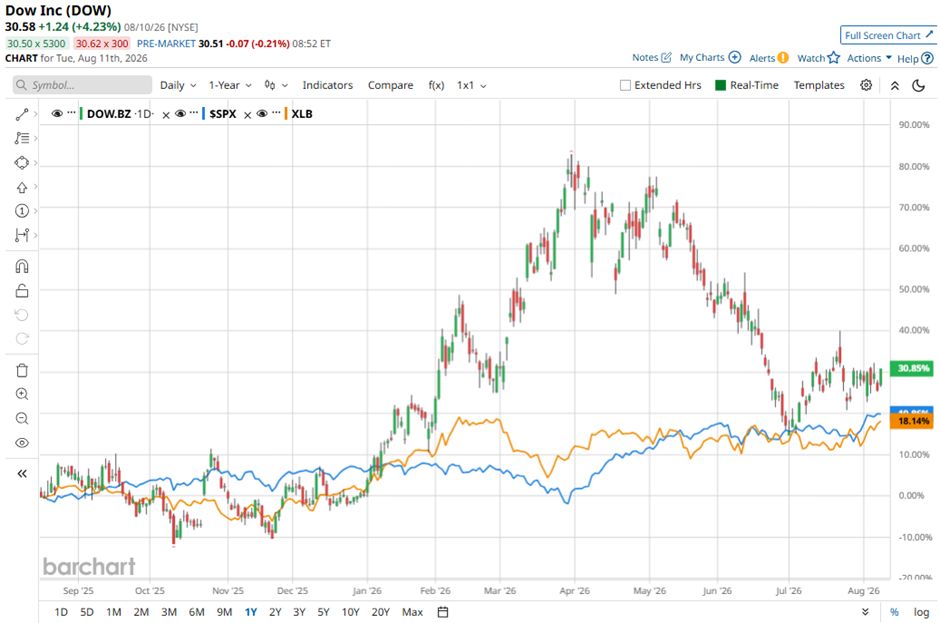The image size is (940, 623).
Task: Open Alerts link
Action: click(769, 58)
